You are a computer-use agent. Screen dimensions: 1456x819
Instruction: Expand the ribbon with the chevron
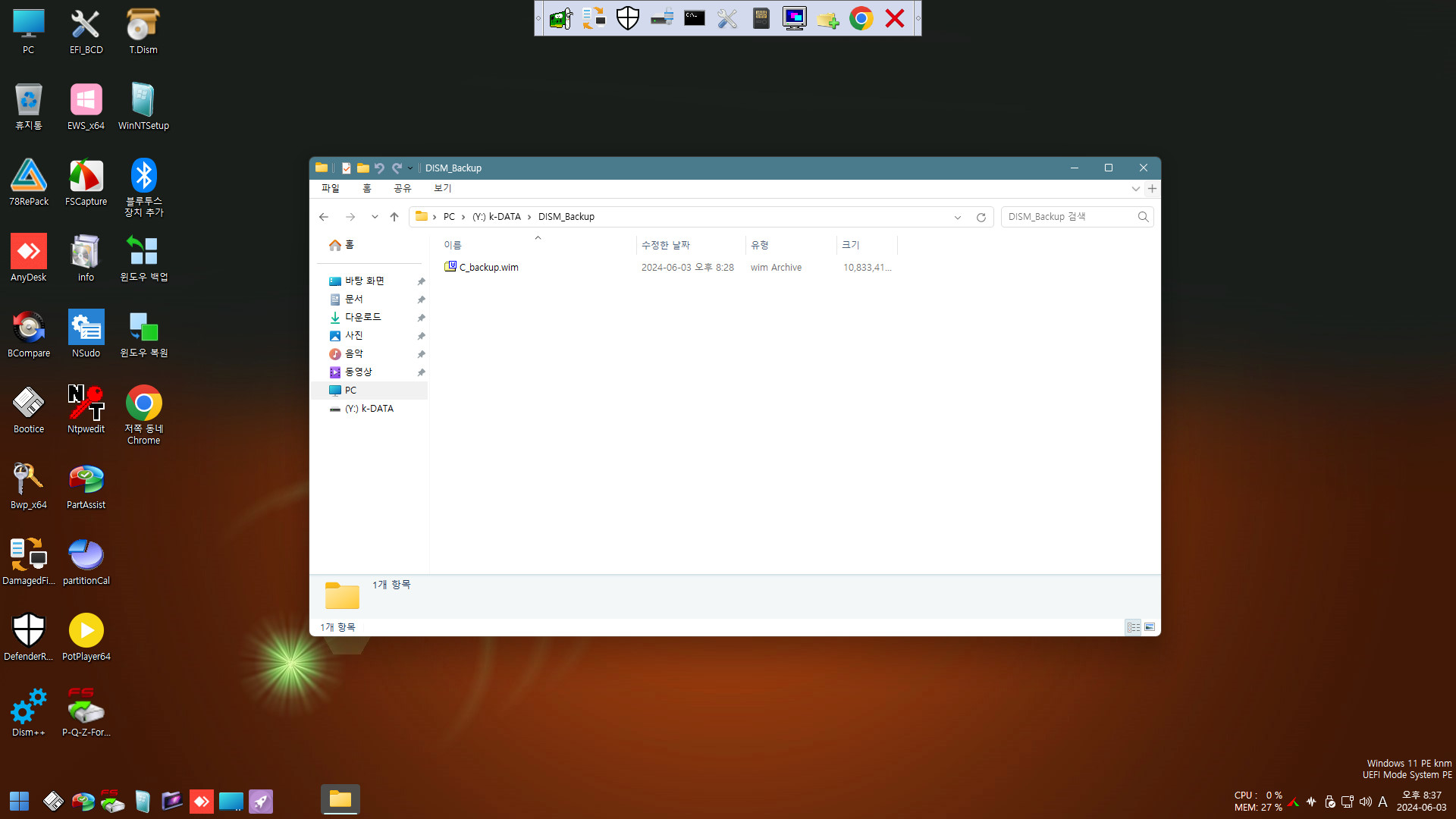click(1135, 188)
